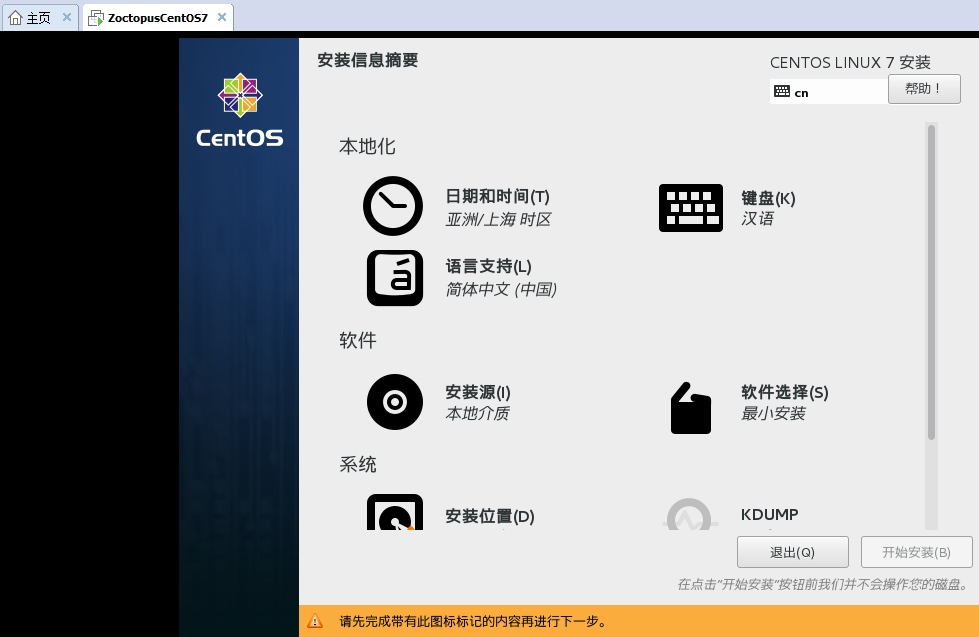Click the VM icon on ZoctopusCentOS7 tab
The height and width of the screenshot is (637, 979).
coord(96,17)
